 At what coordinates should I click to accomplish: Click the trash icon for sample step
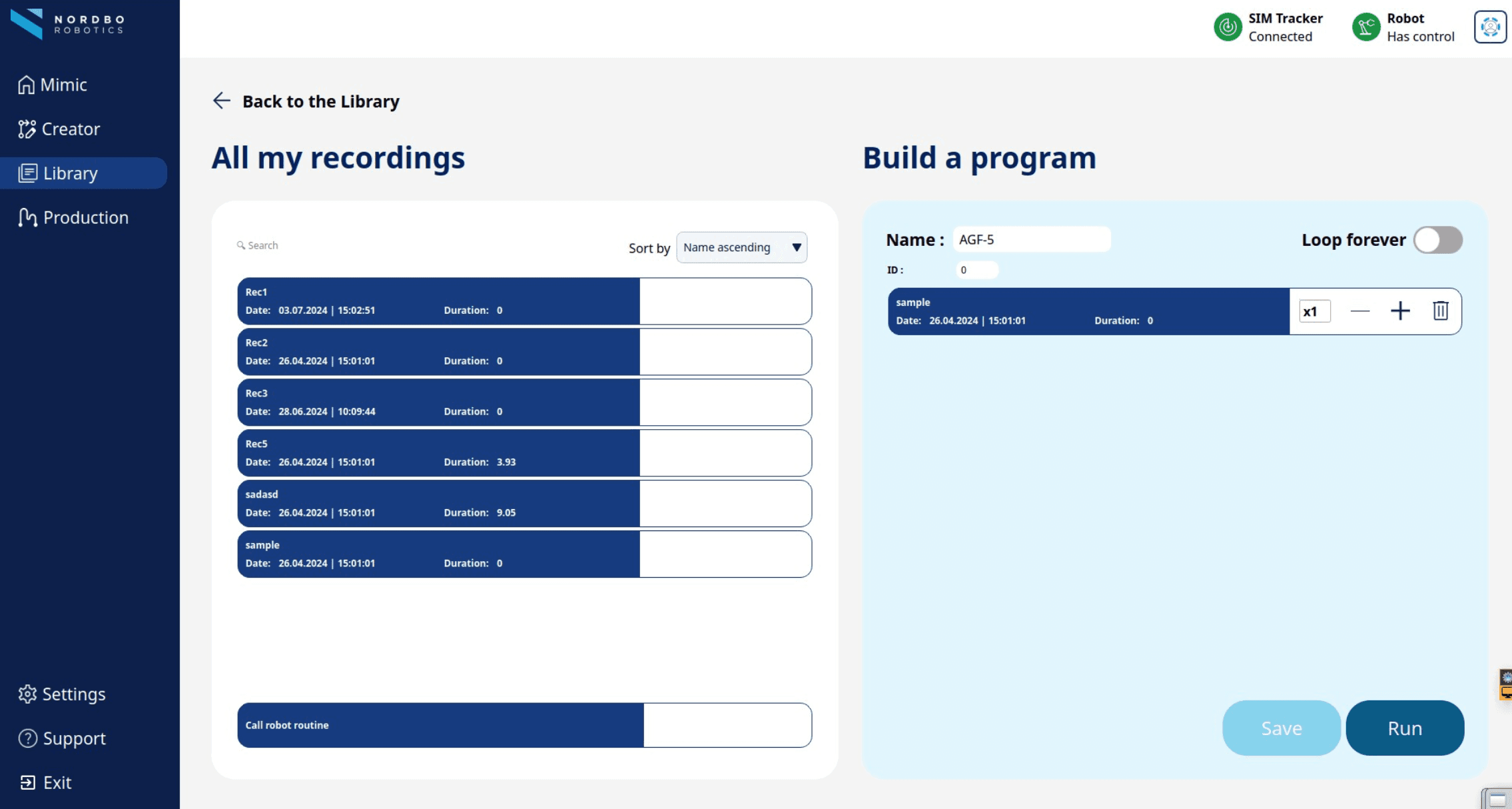pos(1440,311)
